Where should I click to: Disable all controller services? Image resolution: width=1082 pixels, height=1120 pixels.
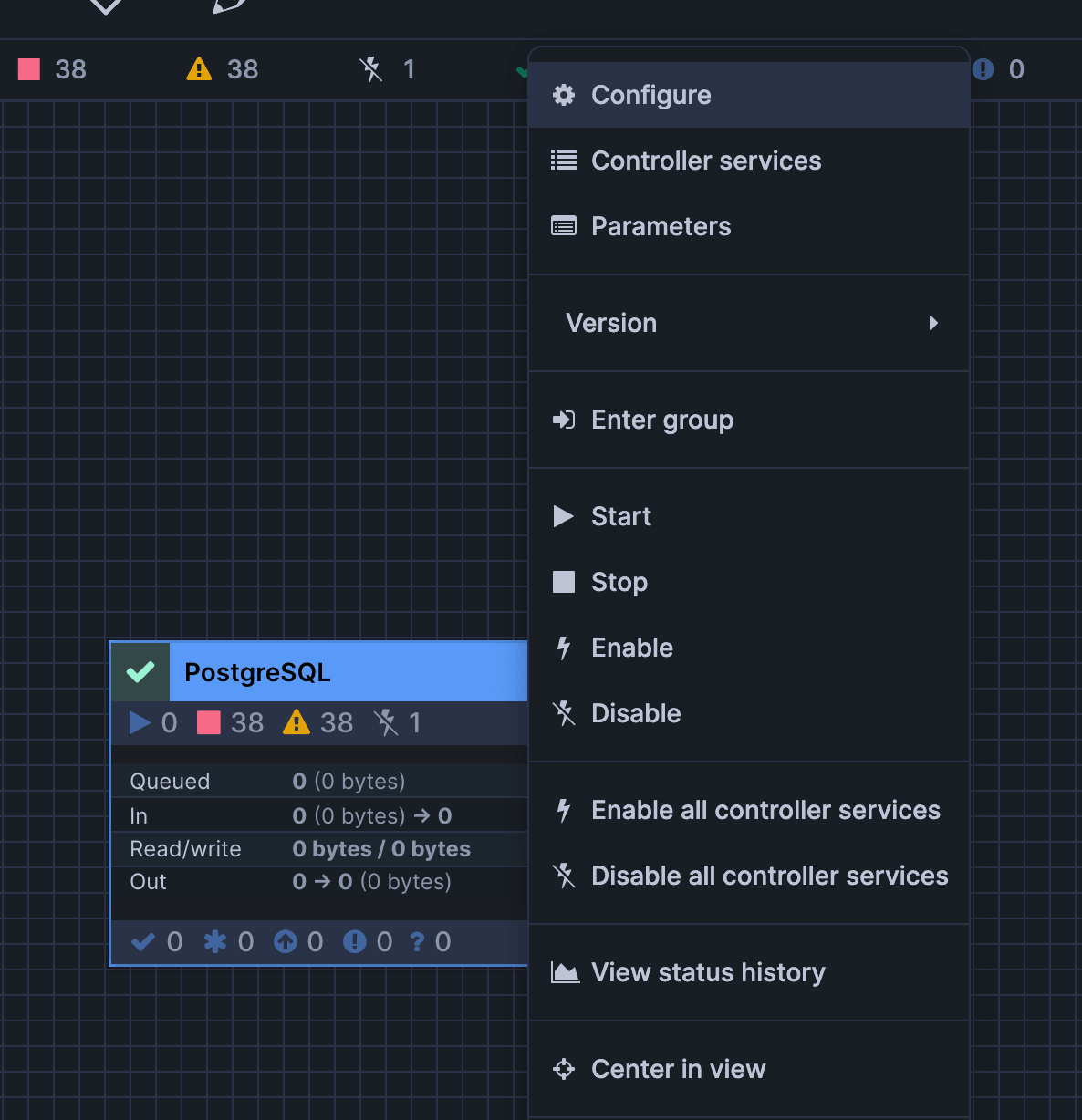pyautogui.click(x=748, y=876)
